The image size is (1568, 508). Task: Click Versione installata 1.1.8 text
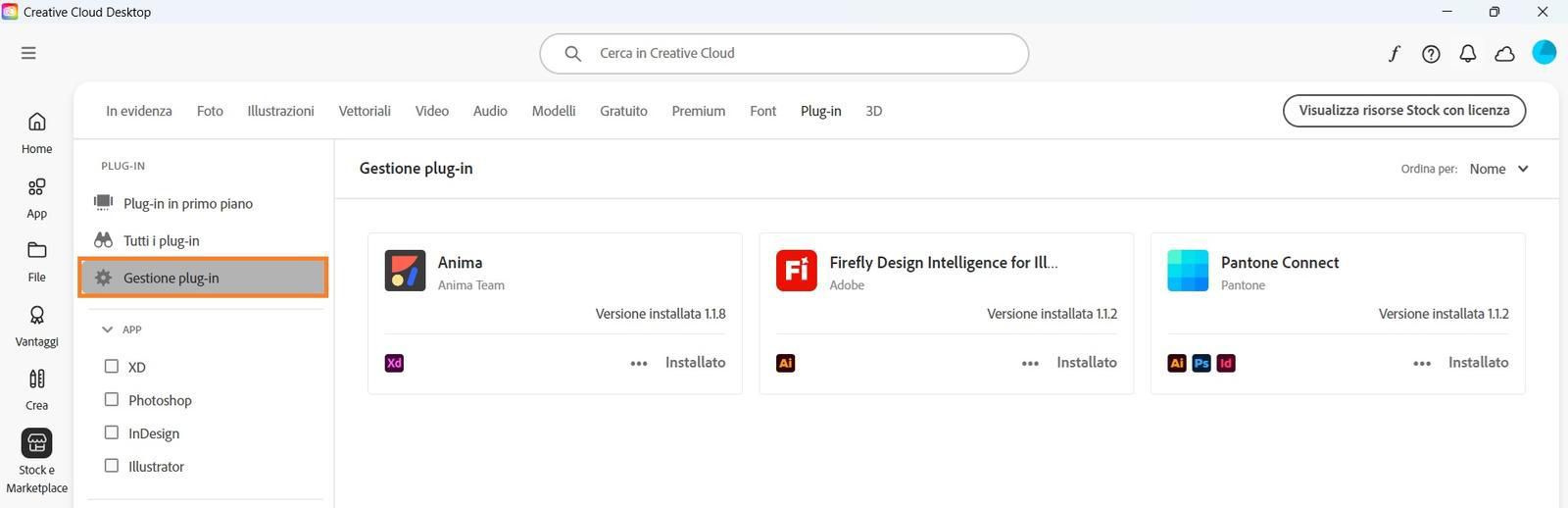[661, 314]
